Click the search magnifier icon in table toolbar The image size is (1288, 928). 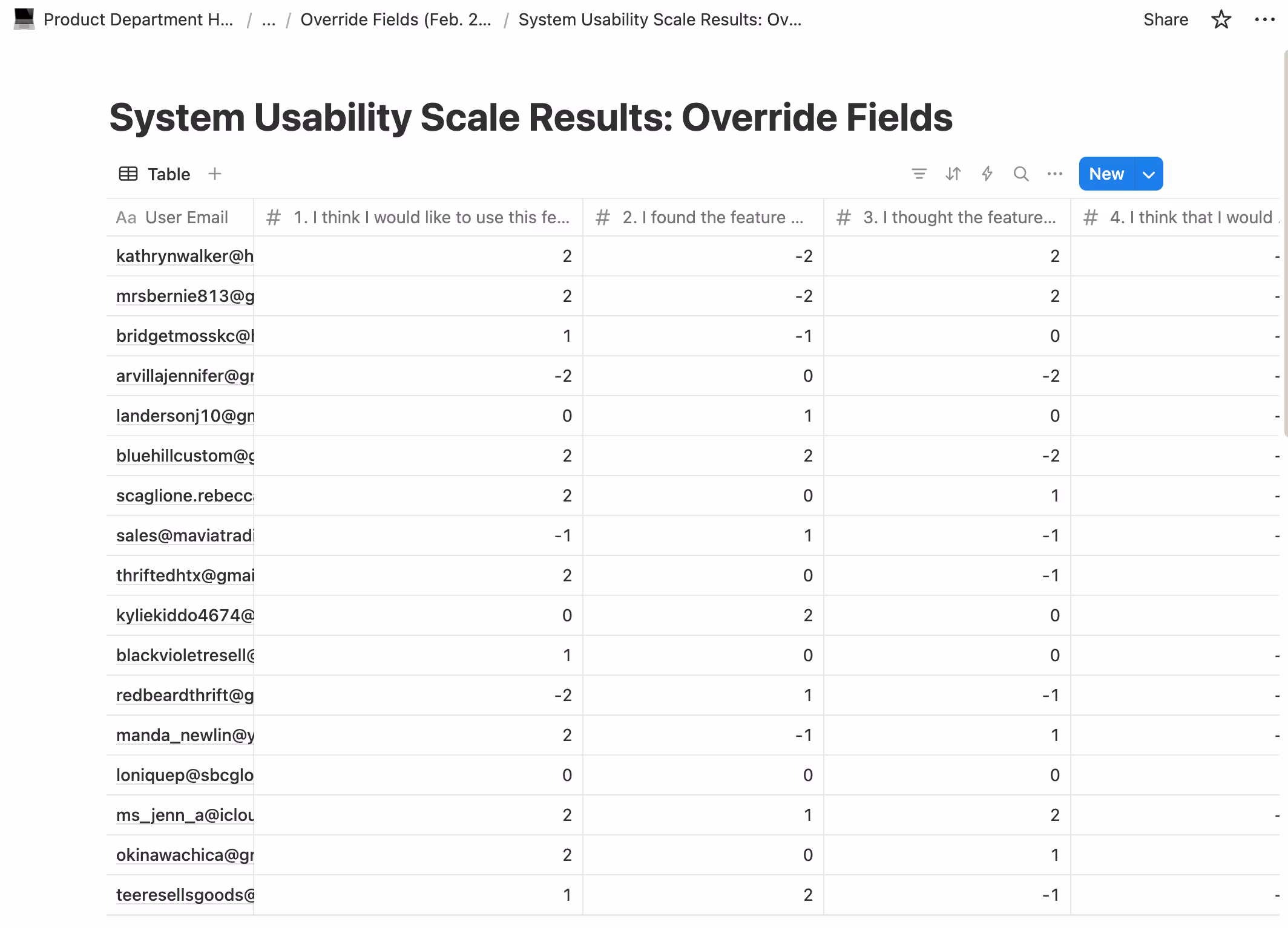pyautogui.click(x=1020, y=174)
